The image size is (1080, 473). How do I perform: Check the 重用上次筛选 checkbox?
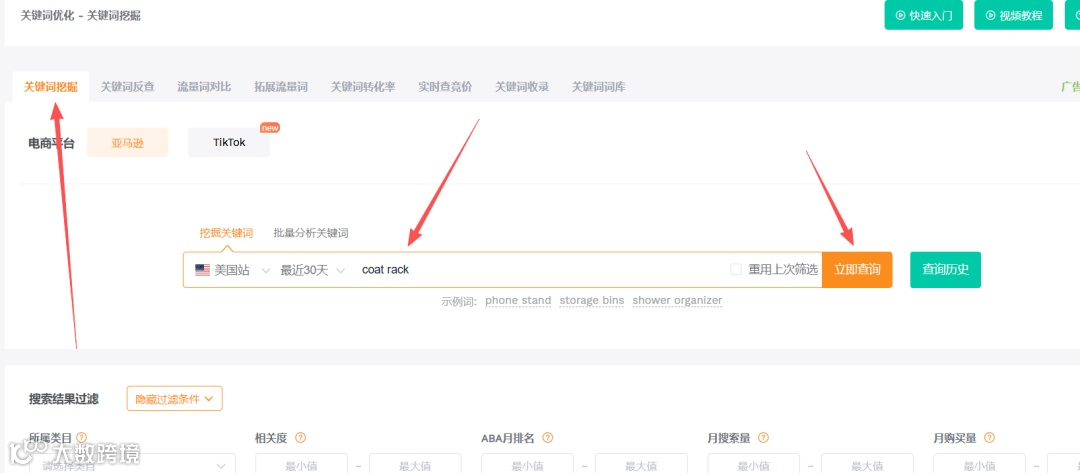736,269
